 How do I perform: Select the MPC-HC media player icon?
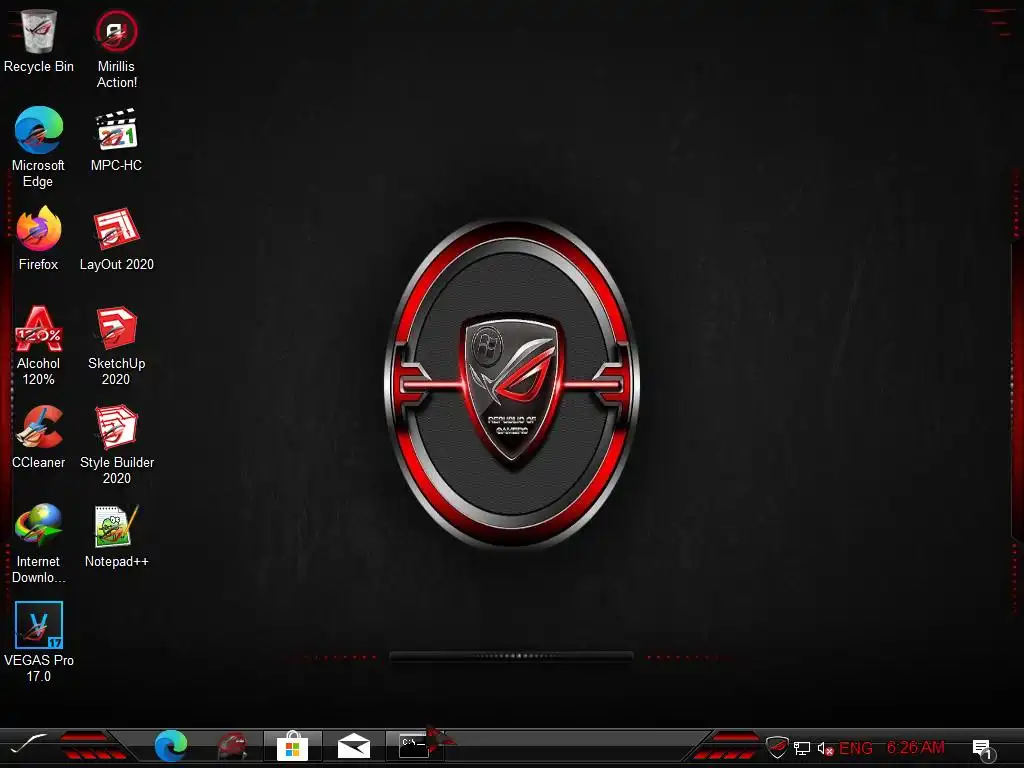click(116, 140)
